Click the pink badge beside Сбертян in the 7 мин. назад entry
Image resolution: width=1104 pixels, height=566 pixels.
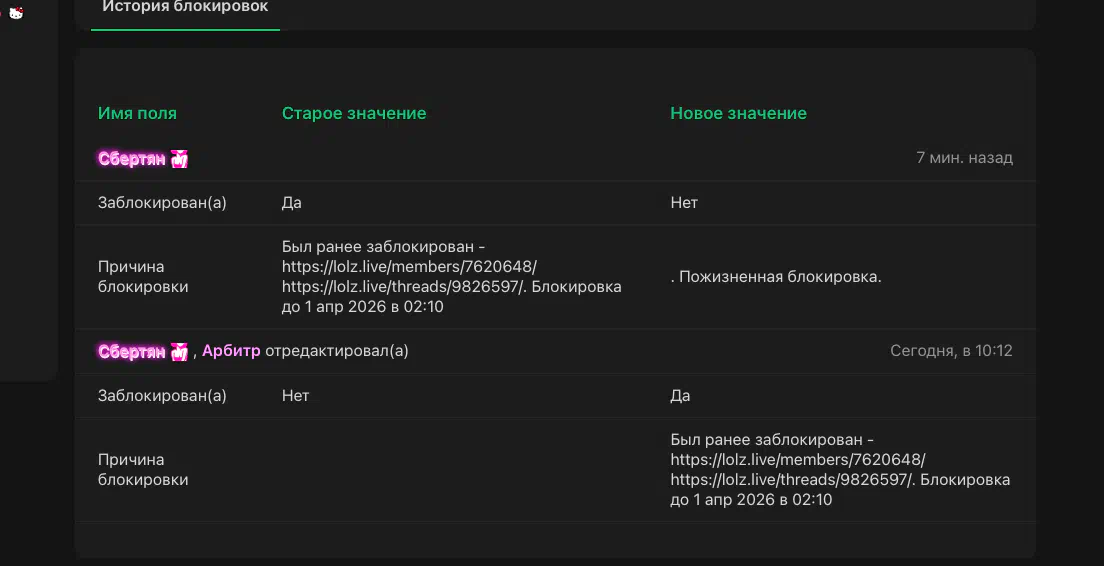[179, 159]
